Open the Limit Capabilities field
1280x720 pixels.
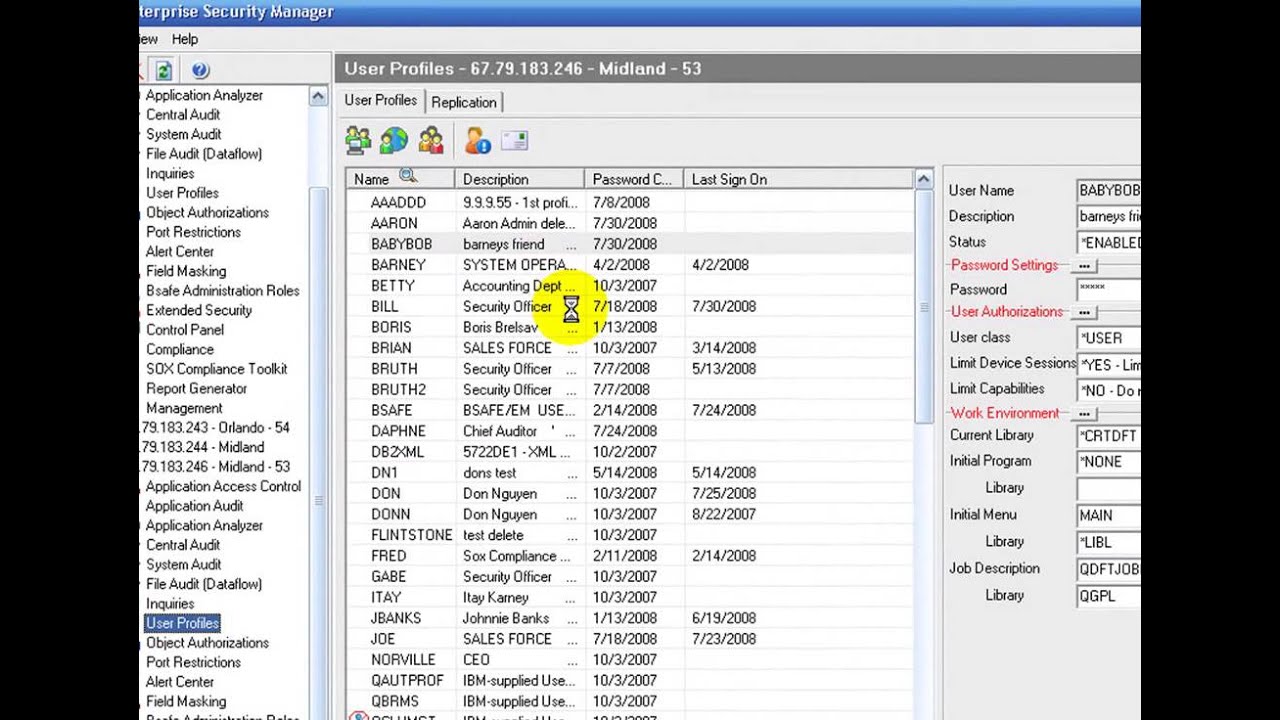coord(1108,390)
